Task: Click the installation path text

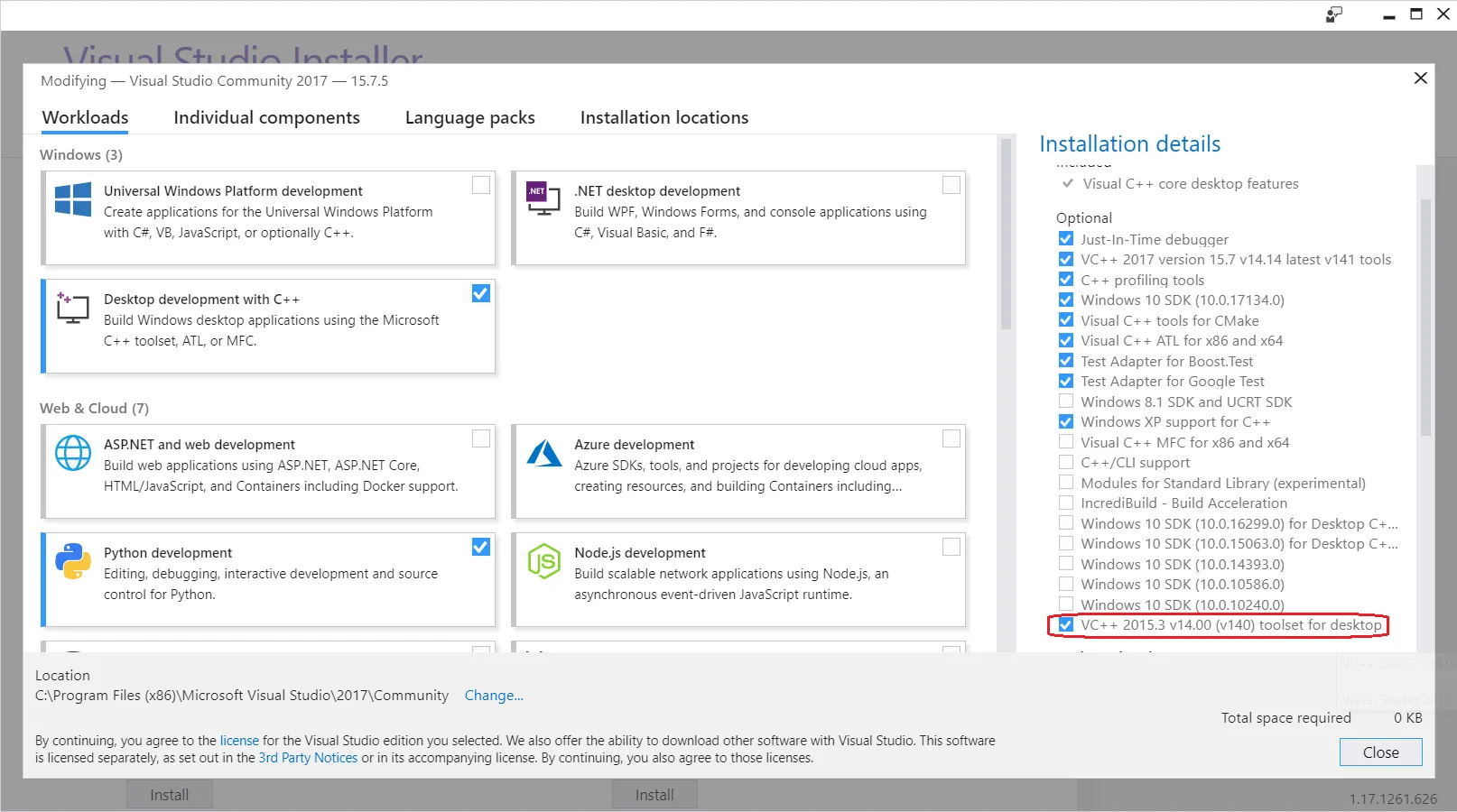Action: point(242,696)
